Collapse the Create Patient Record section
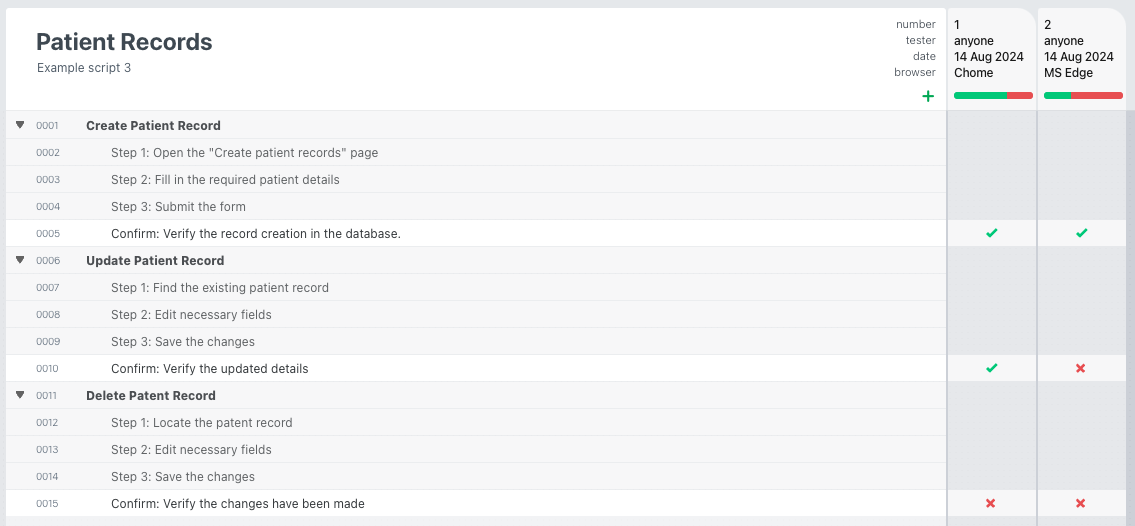Image resolution: width=1135 pixels, height=526 pixels. coord(20,125)
